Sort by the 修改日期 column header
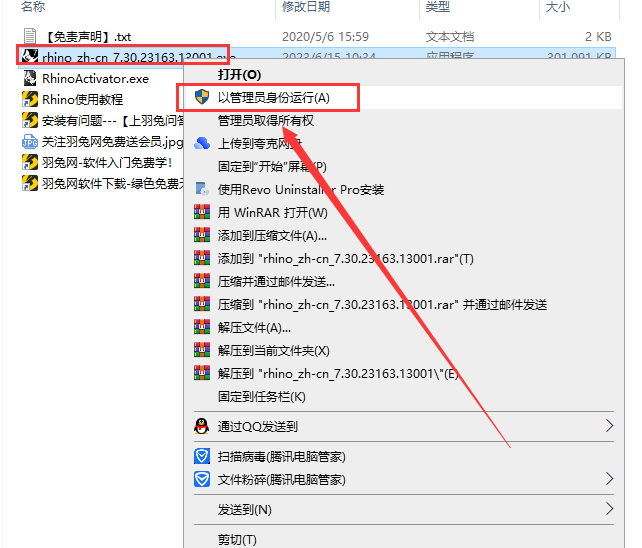The height and width of the screenshot is (548, 642). 306,6
